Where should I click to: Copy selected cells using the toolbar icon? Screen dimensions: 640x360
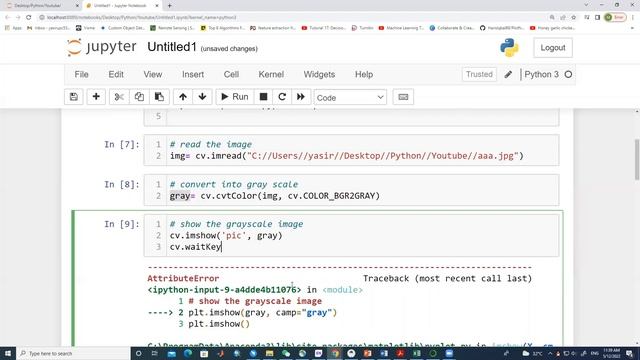139,97
